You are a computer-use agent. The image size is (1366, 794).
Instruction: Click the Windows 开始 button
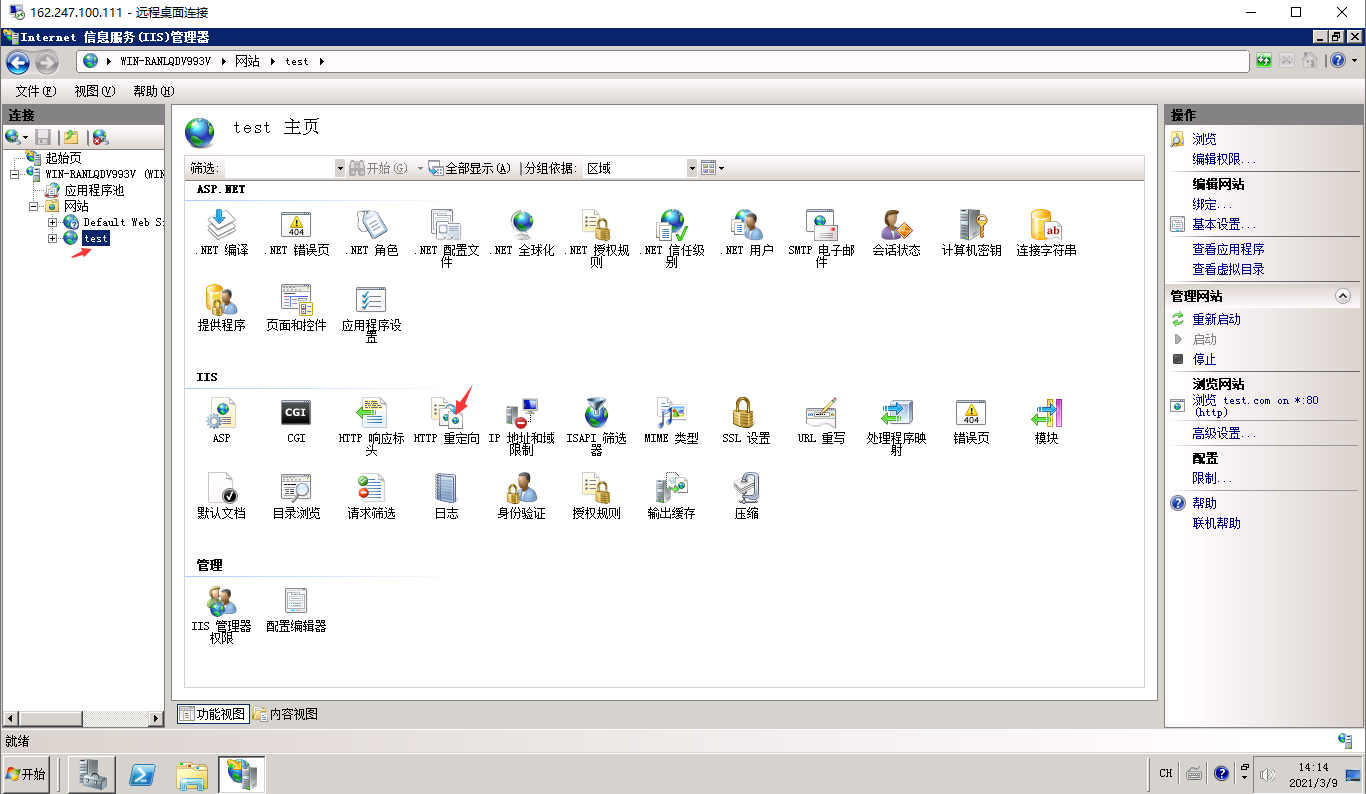(26, 774)
